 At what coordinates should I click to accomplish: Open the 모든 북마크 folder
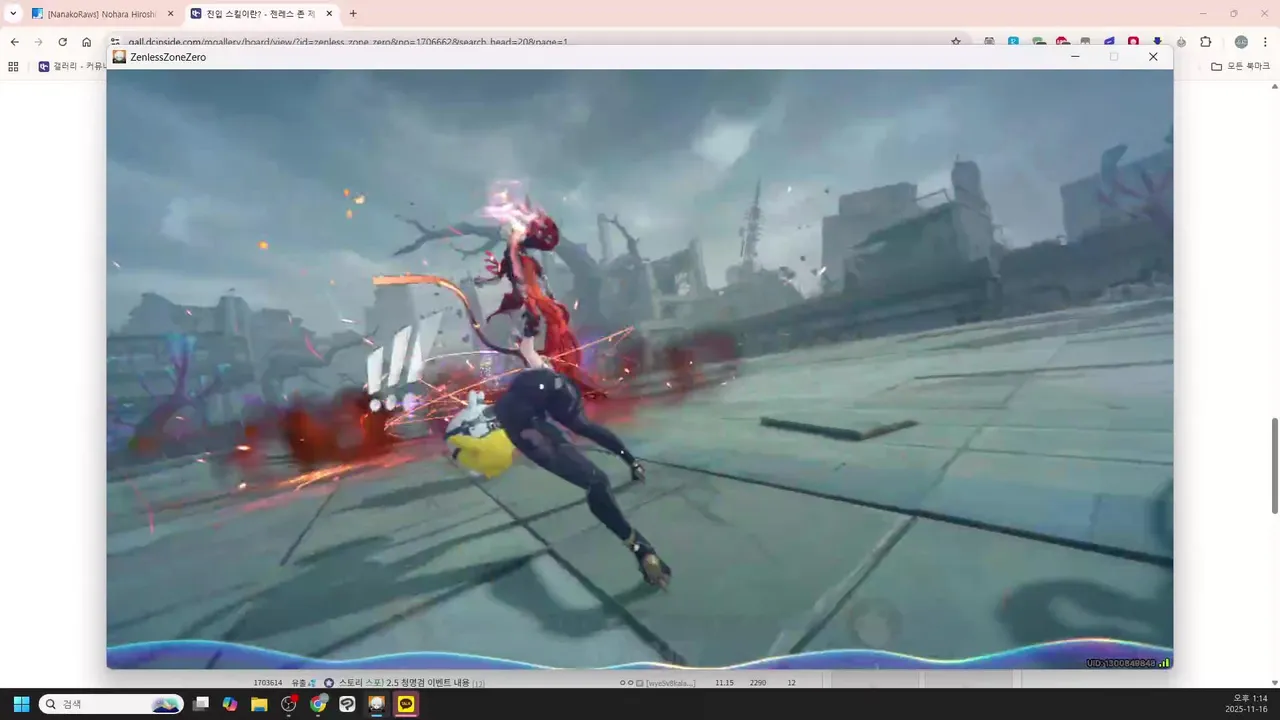[x=1240, y=66]
